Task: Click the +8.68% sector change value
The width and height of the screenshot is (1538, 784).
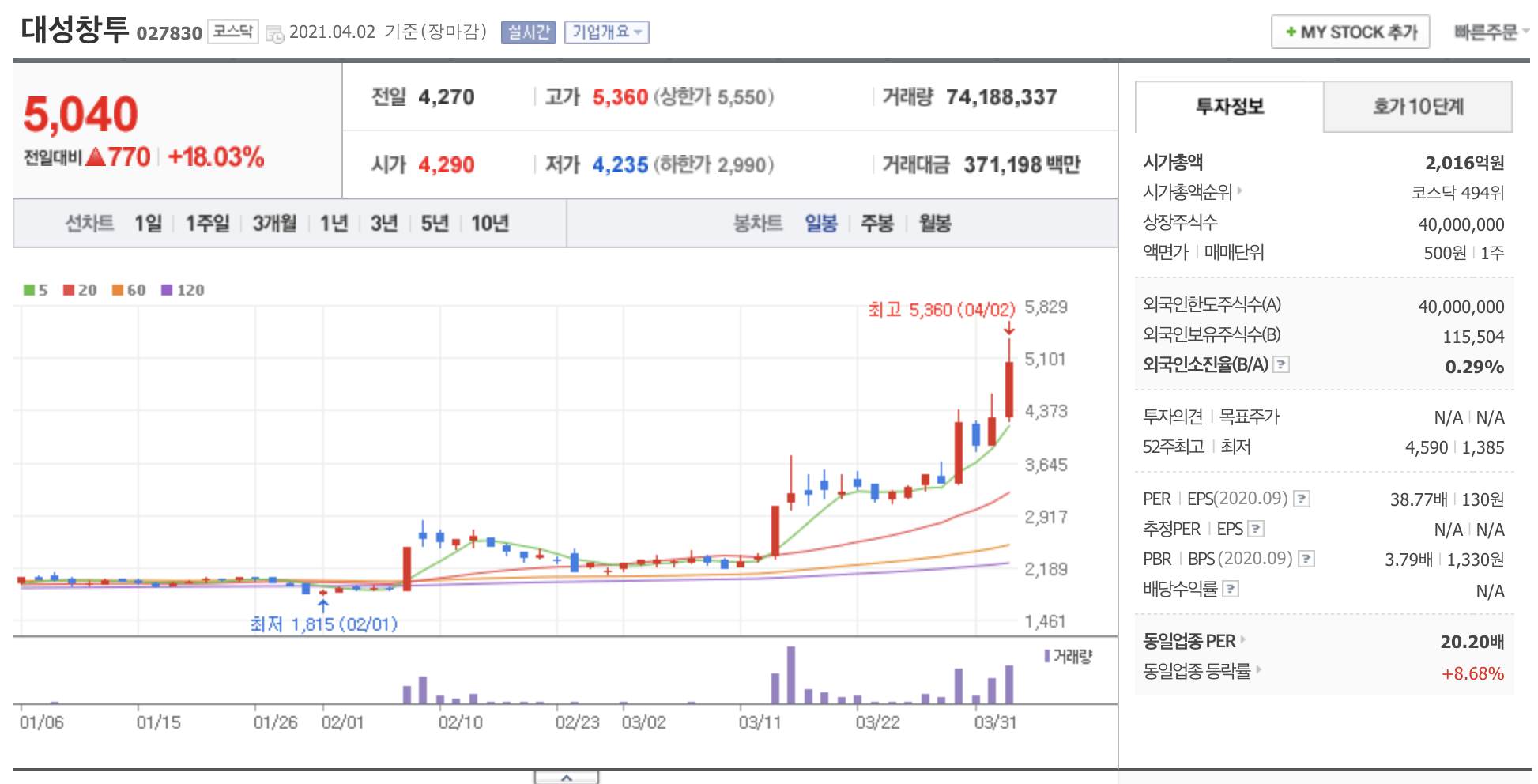Action: point(1472,674)
